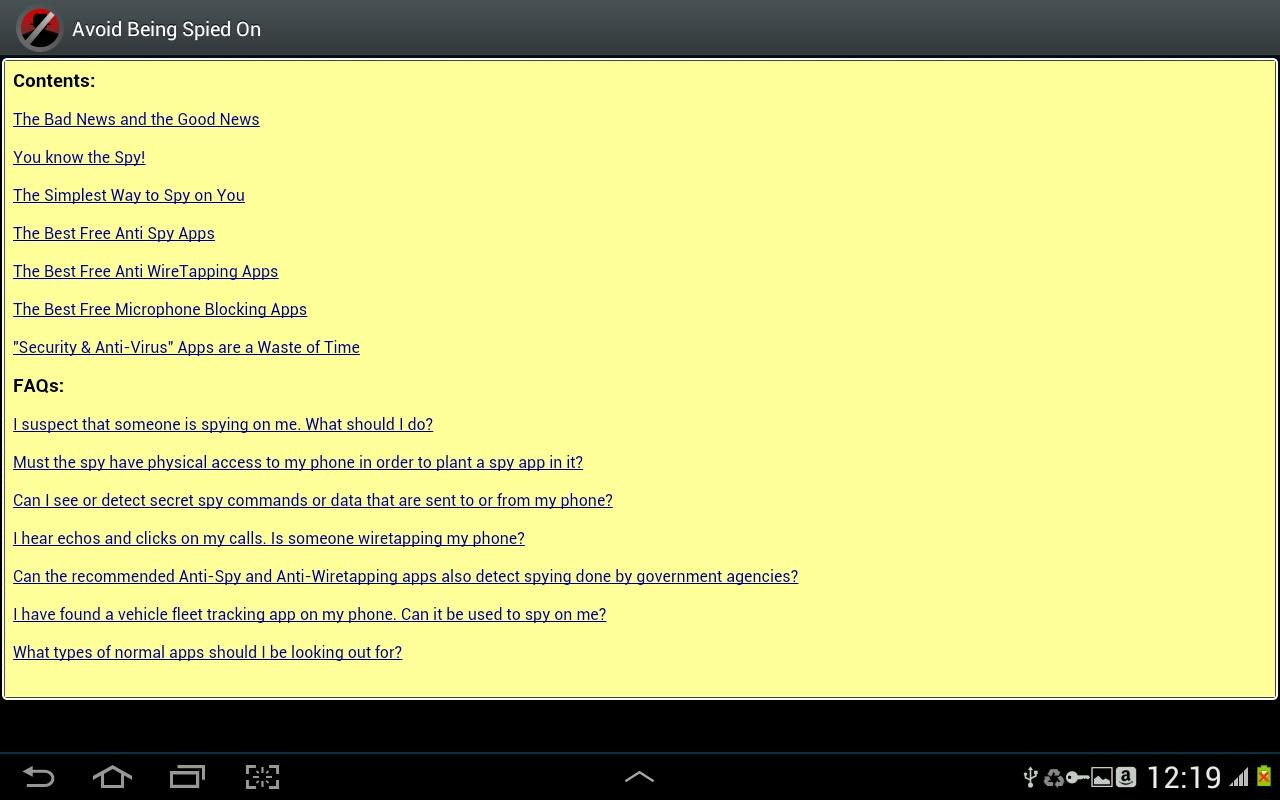Open The Best Free Anti Spy Apps

[114, 233]
